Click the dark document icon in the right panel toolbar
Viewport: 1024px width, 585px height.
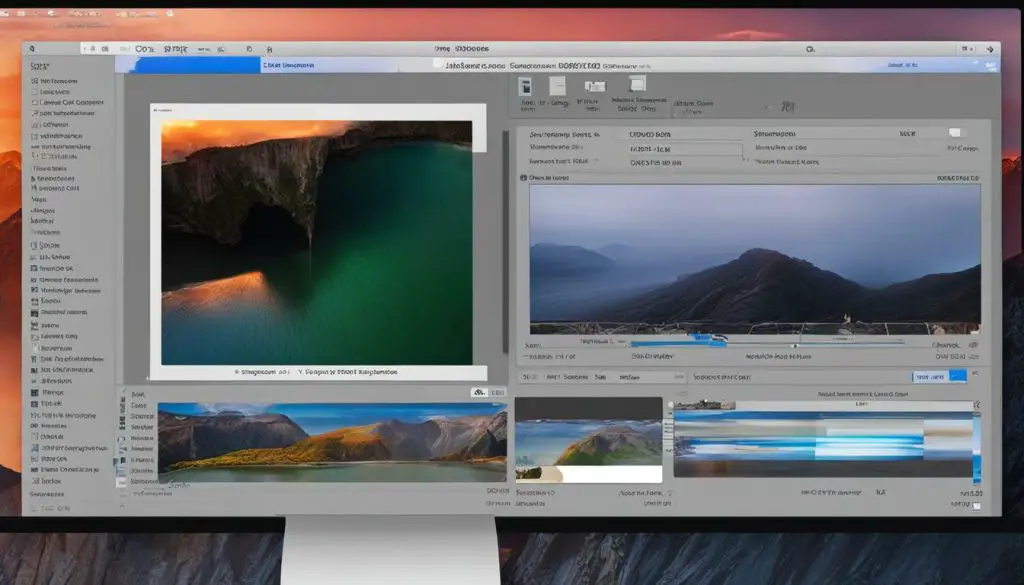point(525,87)
